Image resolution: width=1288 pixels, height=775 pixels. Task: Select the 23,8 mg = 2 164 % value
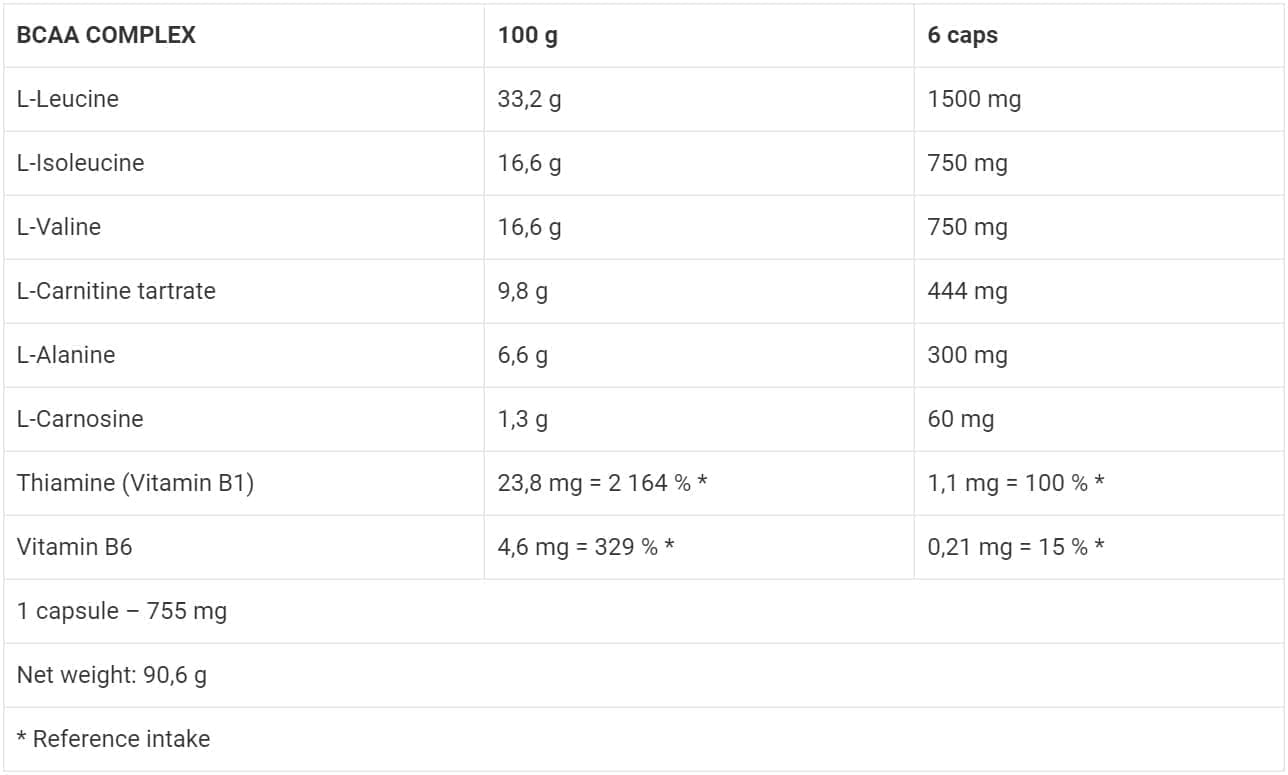point(602,483)
